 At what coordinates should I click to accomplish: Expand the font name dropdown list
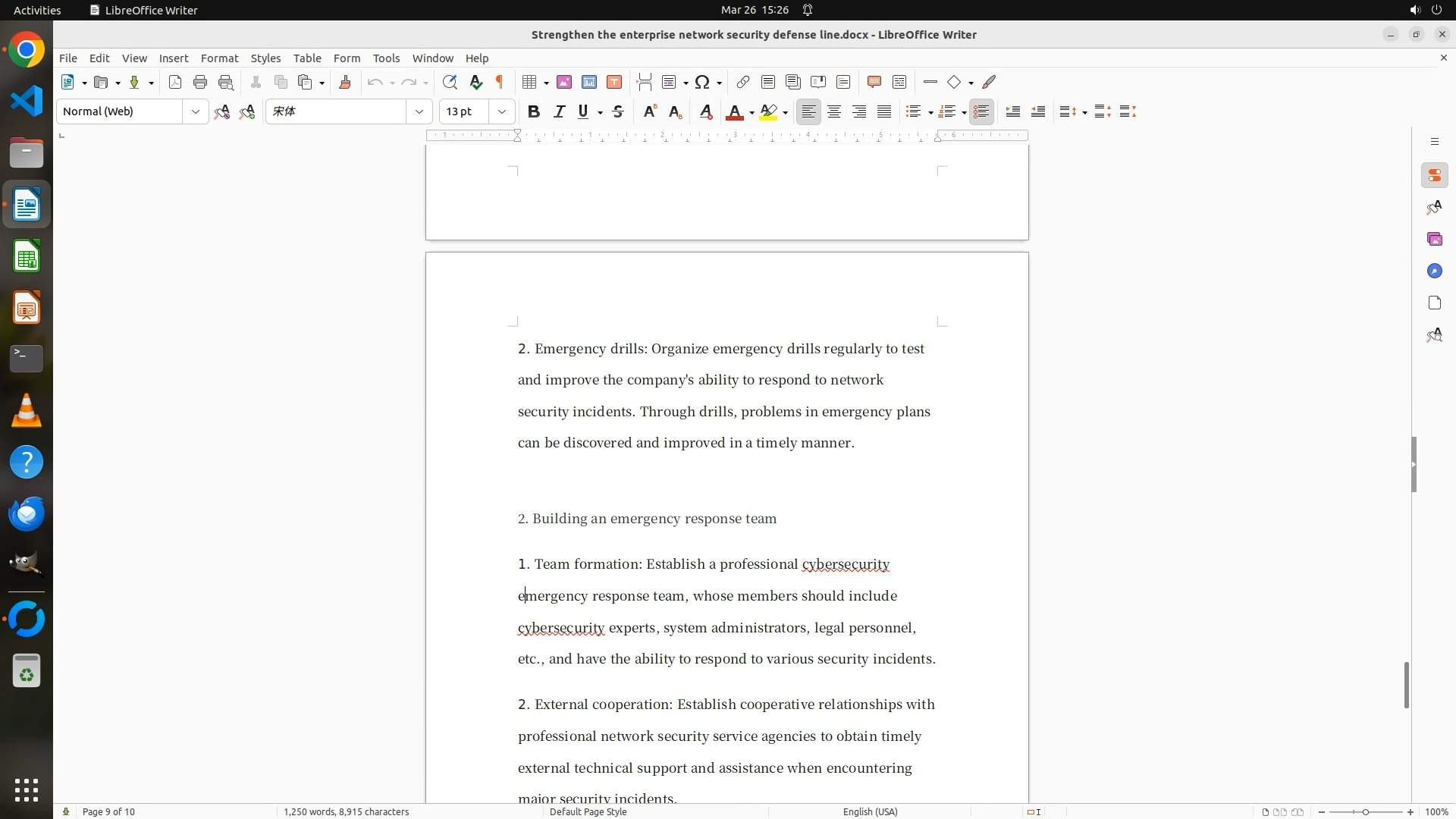tap(419, 111)
